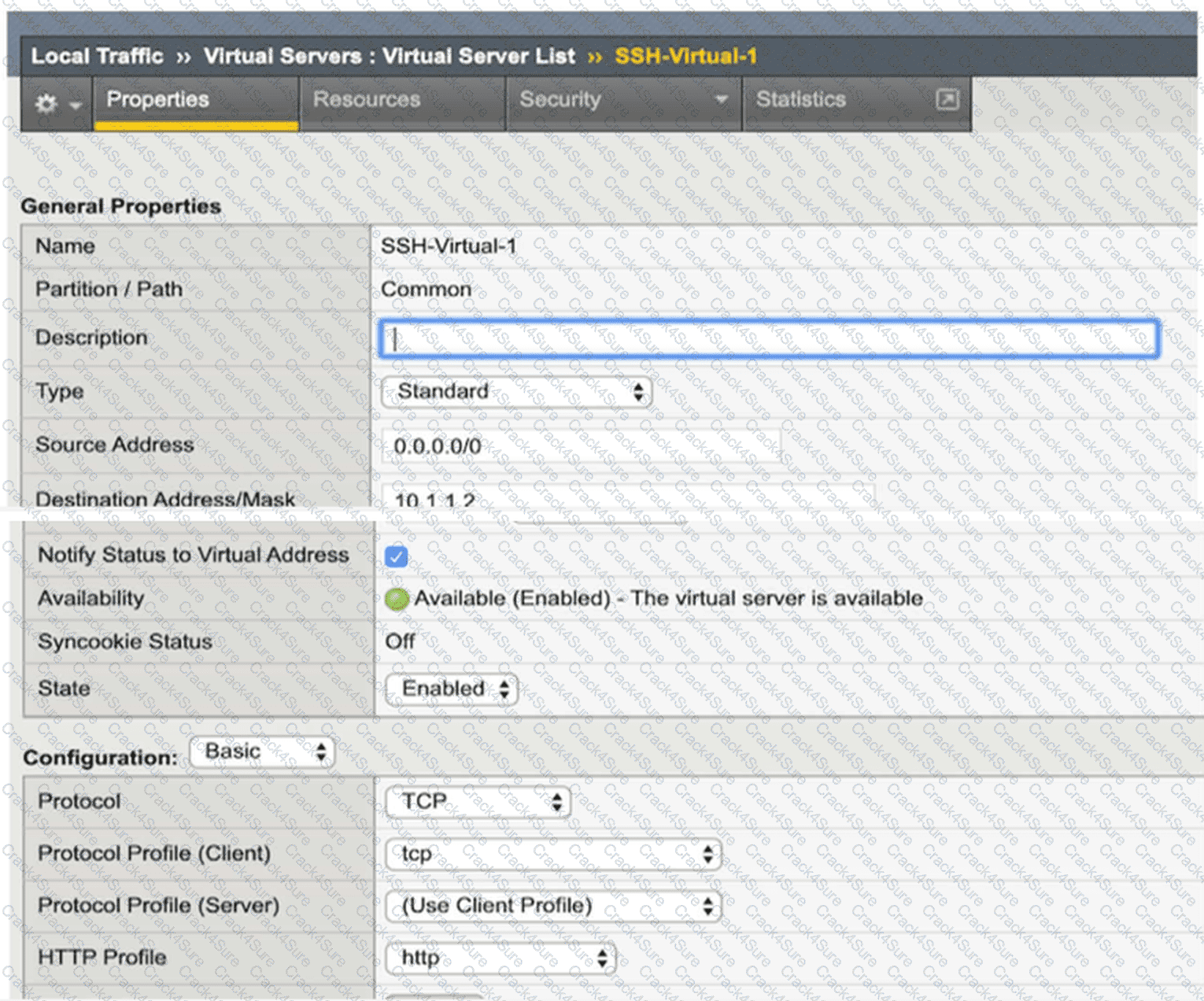
Task: Switch to the Properties tab
Action: [x=196, y=102]
